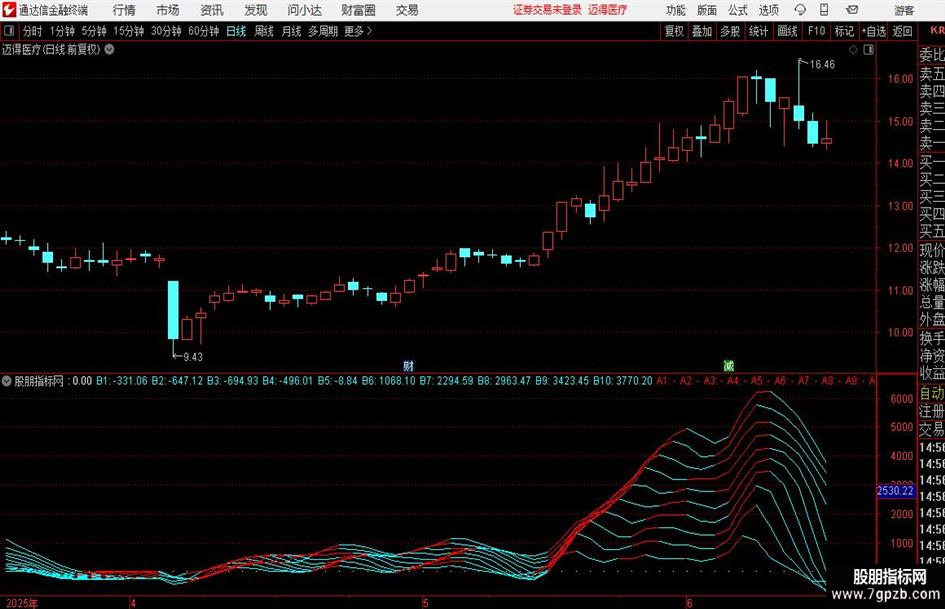Viewport: 945px width, 609px height.
Task: Switch to 60分钟 period
Action: [x=203, y=31]
